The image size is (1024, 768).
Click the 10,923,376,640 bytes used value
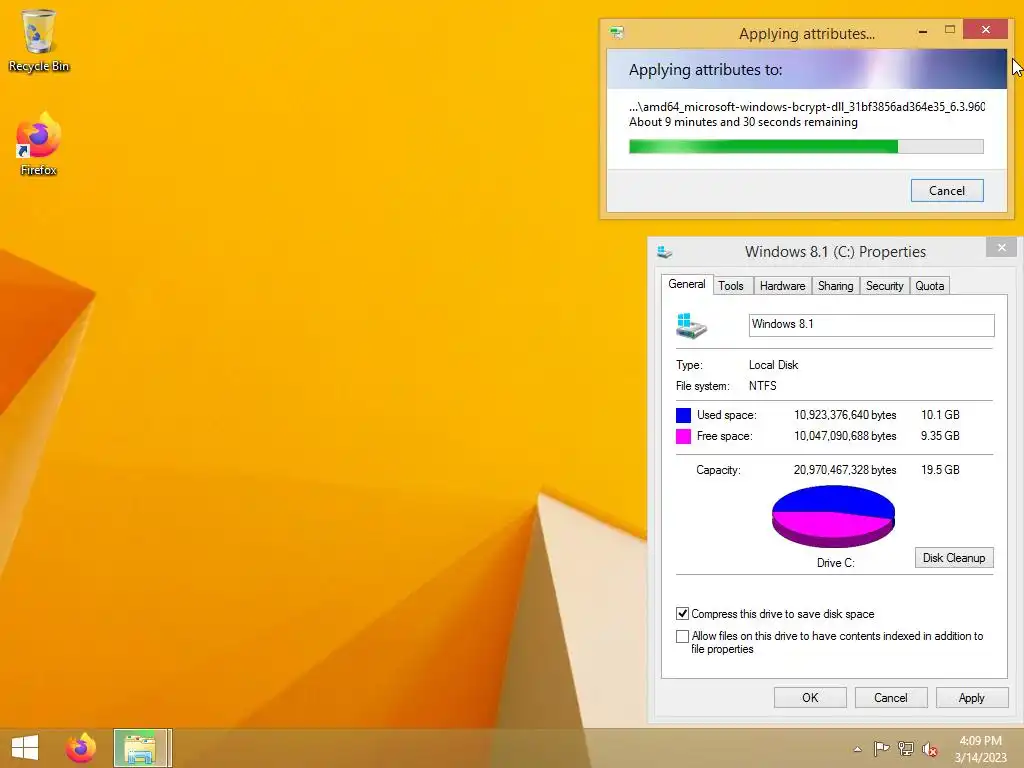(845, 415)
